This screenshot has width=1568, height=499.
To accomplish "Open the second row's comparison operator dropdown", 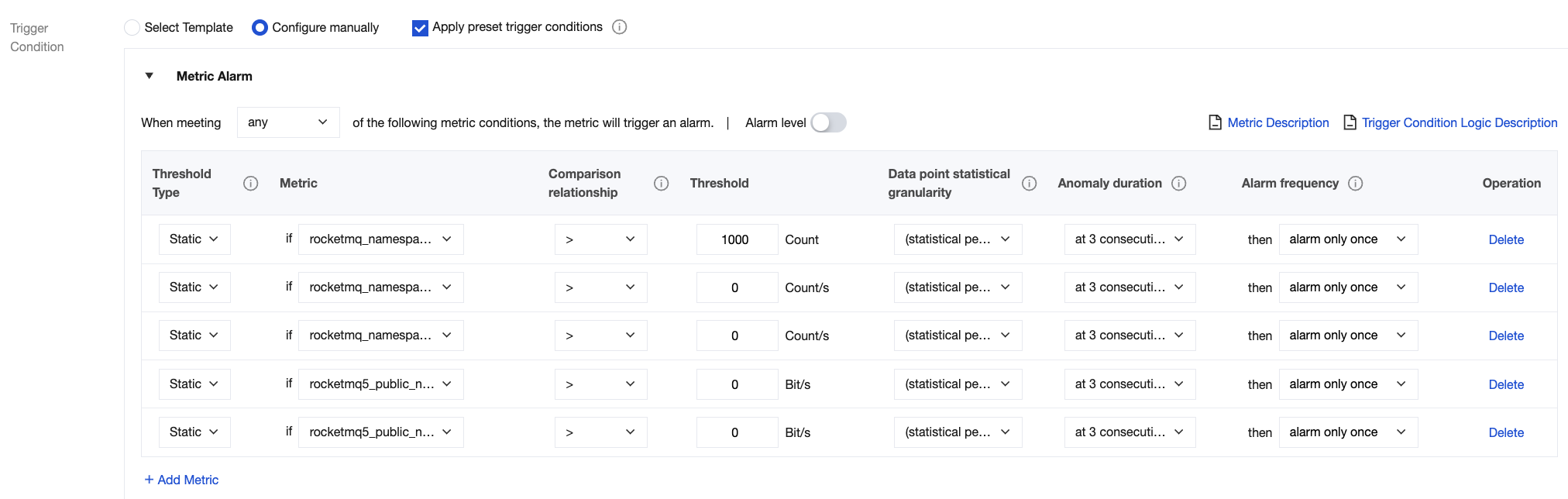I will click(600, 287).
